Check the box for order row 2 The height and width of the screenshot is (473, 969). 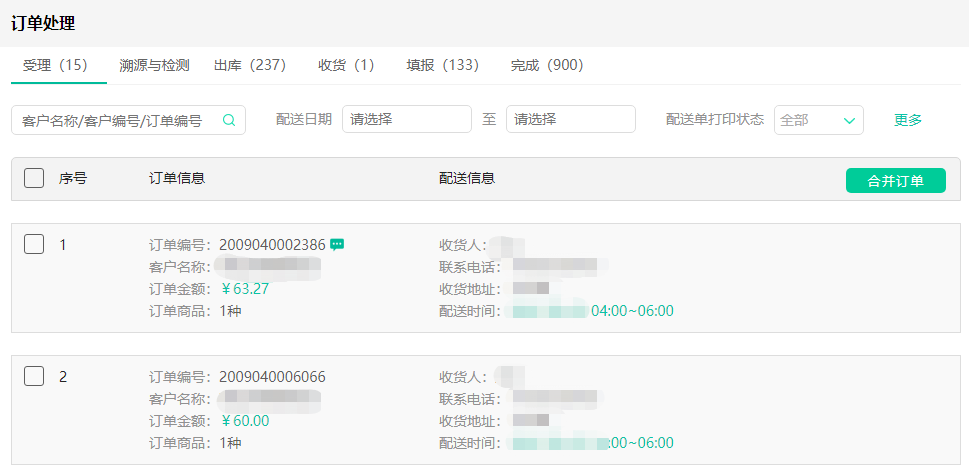[x=34, y=376]
